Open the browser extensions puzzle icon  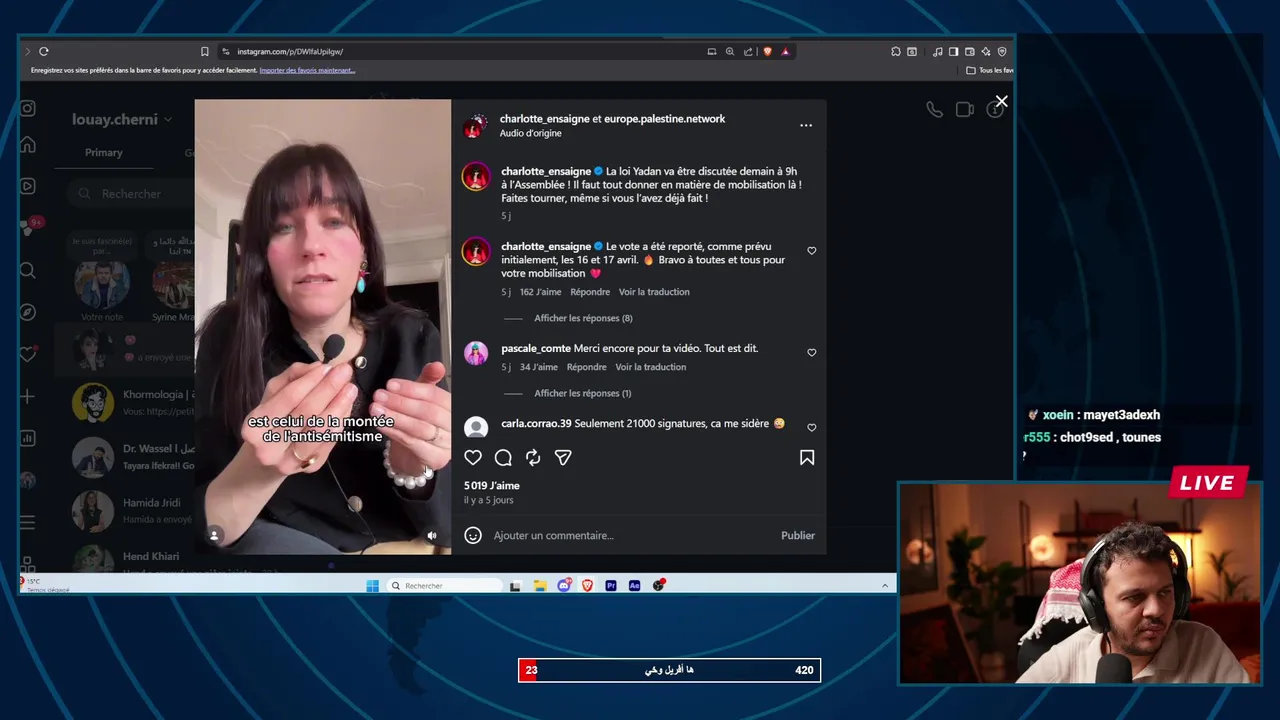point(896,51)
